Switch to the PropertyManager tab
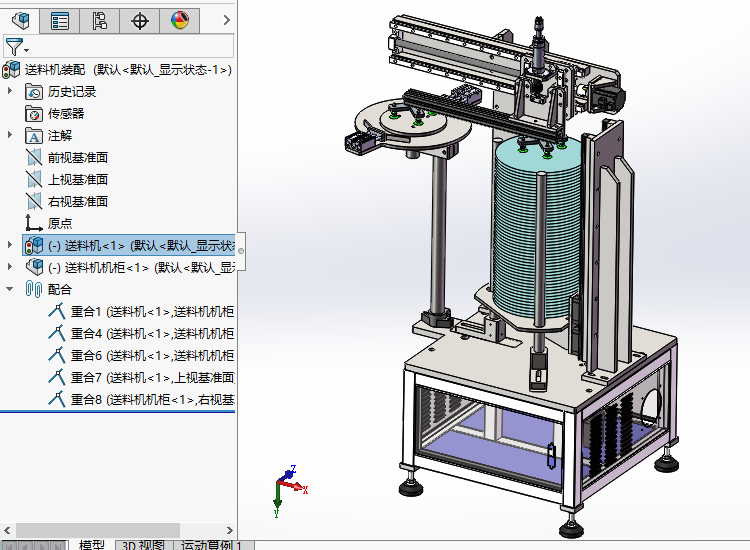Image resolution: width=750 pixels, height=550 pixels. click(x=60, y=21)
